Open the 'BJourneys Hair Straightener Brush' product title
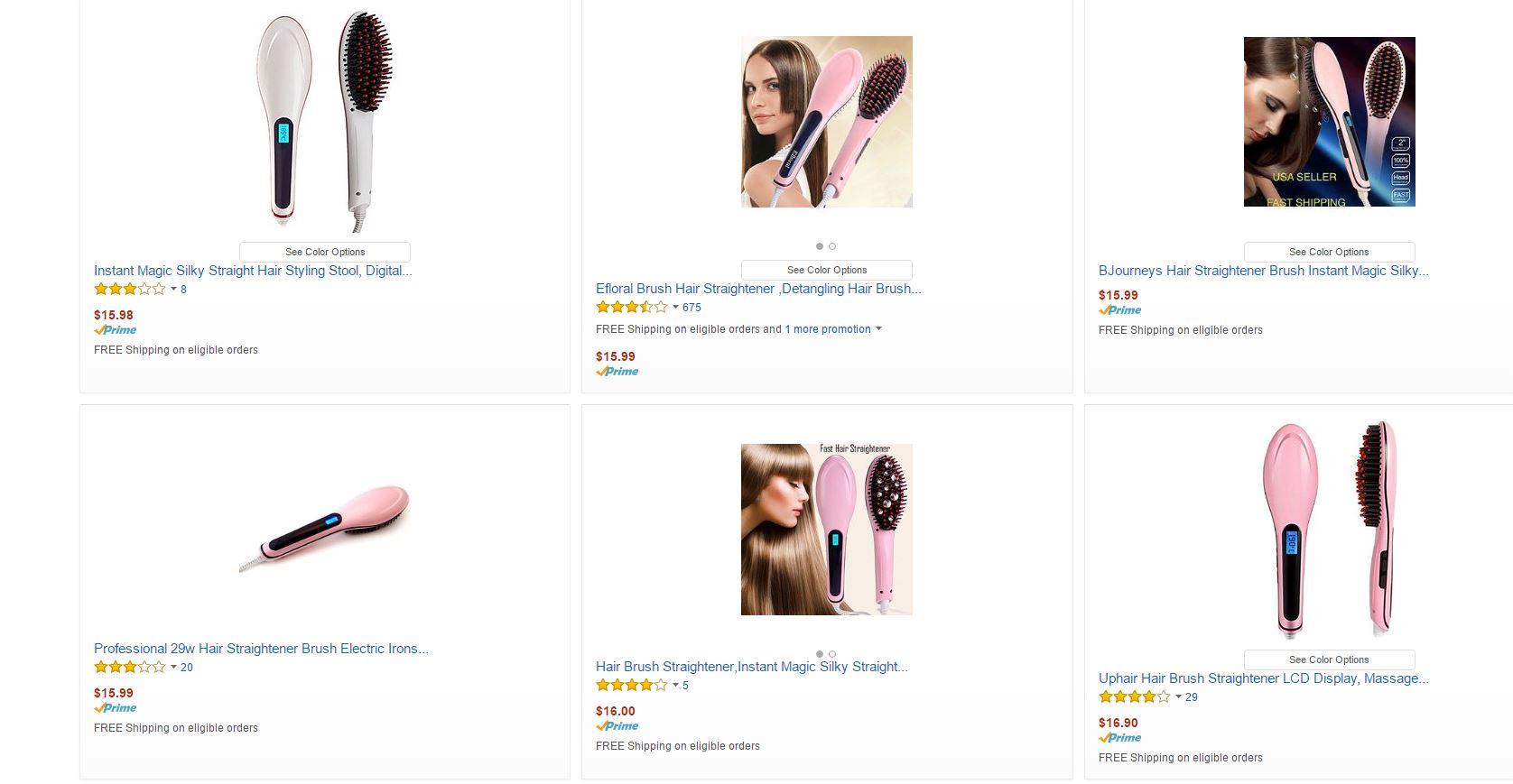 (x=1263, y=271)
